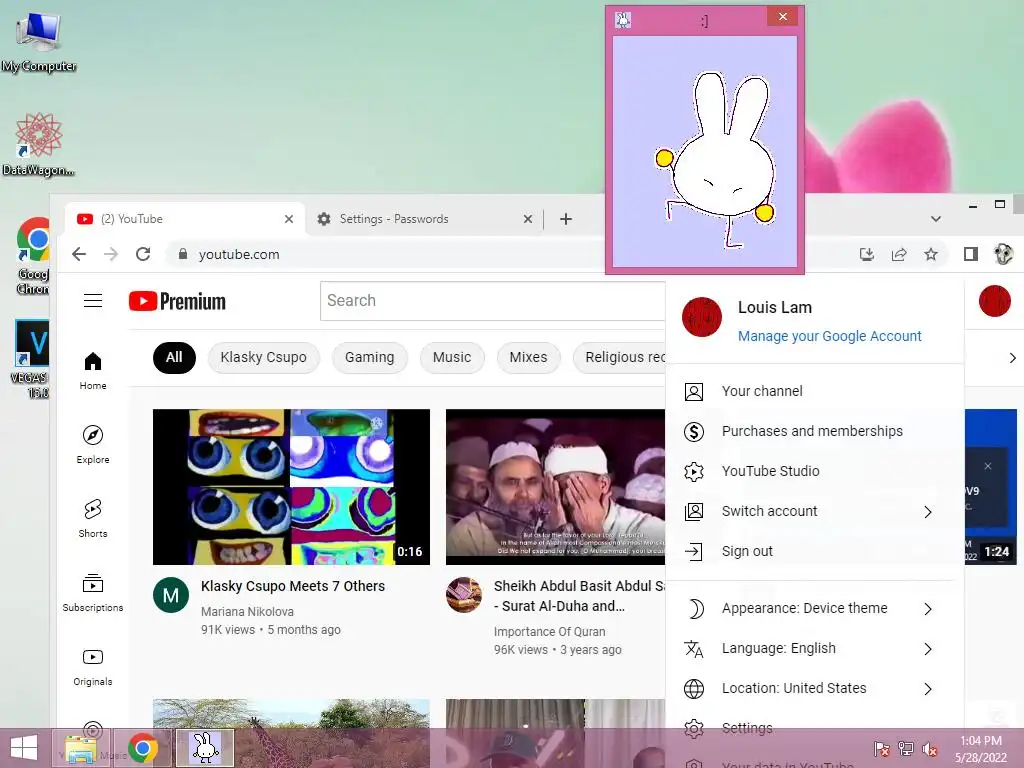
Task: Click the YouTube account avatar at top right
Action: tap(995, 301)
